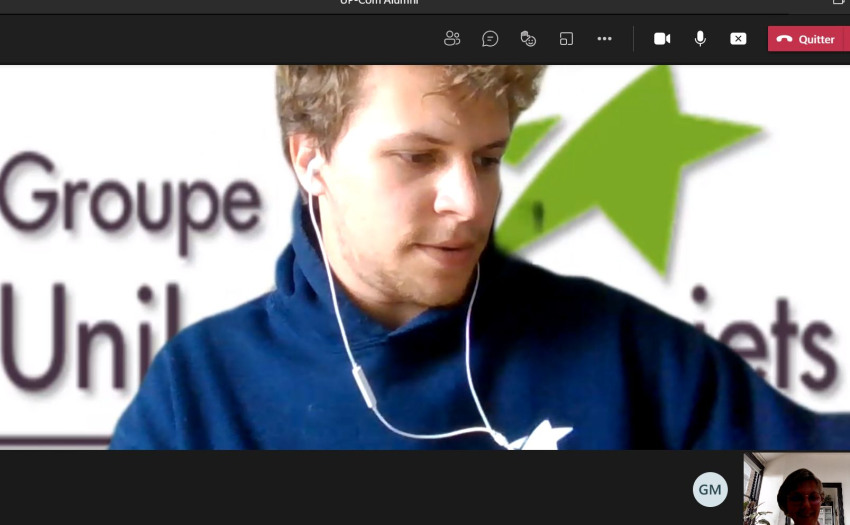Open the raise hand and reactions icon

(x=528, y=39)
